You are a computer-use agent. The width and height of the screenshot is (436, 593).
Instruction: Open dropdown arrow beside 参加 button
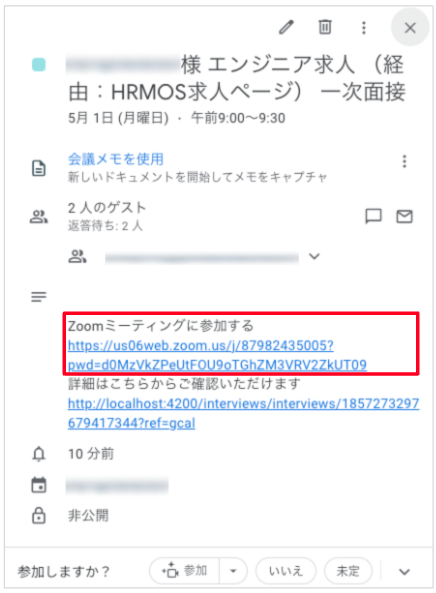click(233, 571)
